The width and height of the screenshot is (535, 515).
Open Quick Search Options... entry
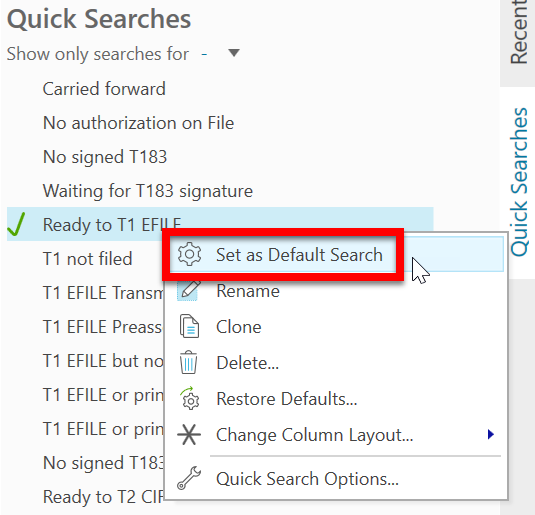307,478
